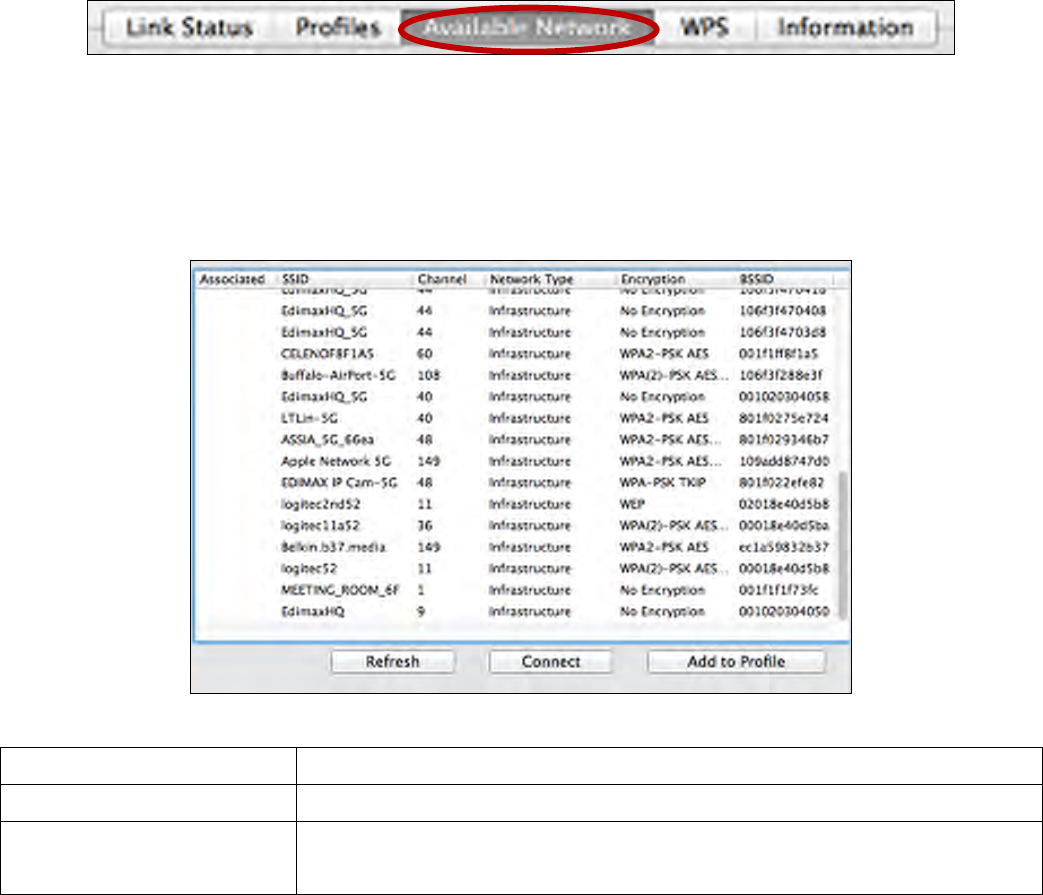Screen dimensions: 1043x895
Task: Open the WPS tab
Action: point(704,27)
